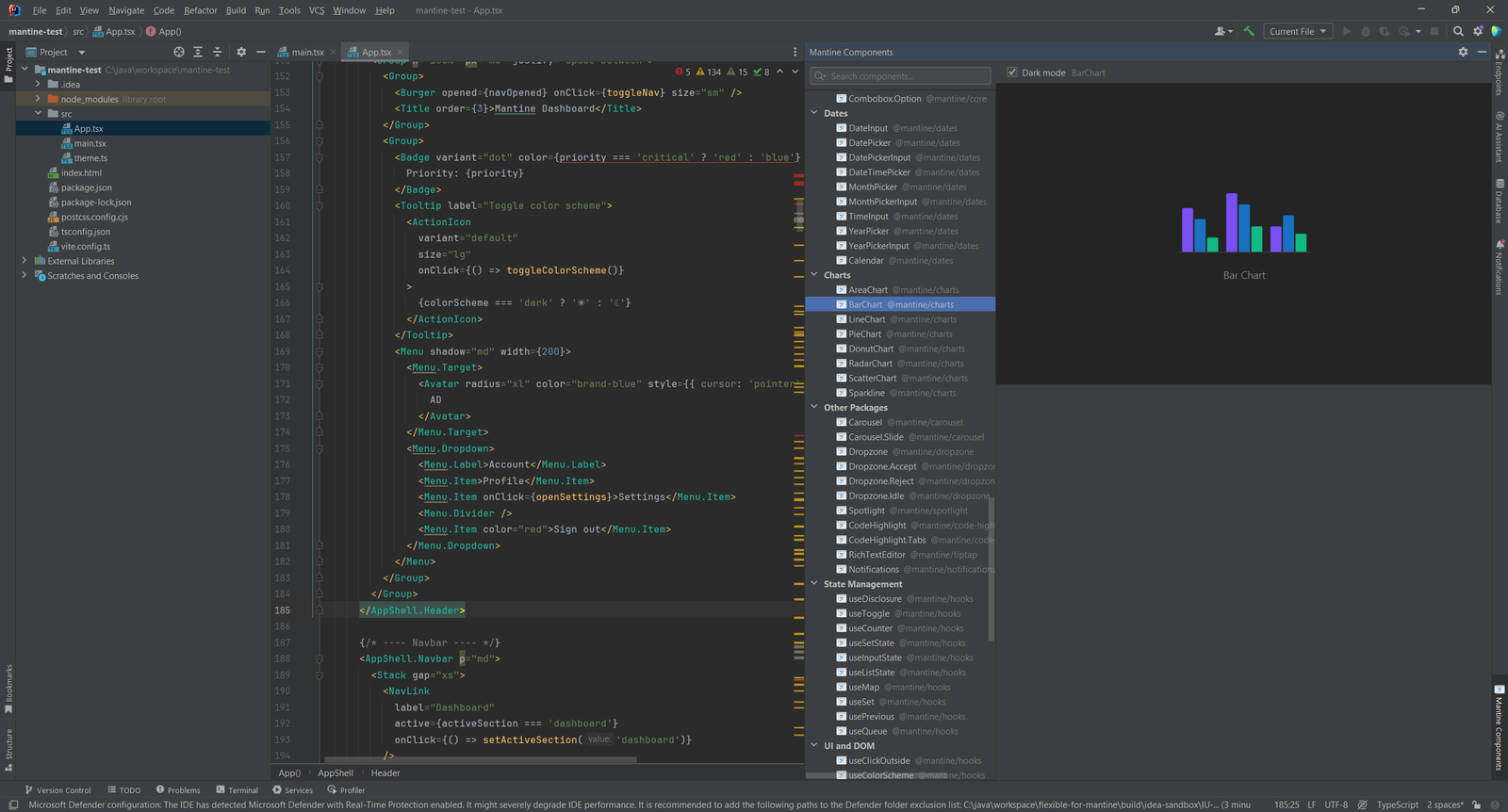Click the Bar Chart preview thumbnail
The image size is (1508, 812).
(1244, 234)
